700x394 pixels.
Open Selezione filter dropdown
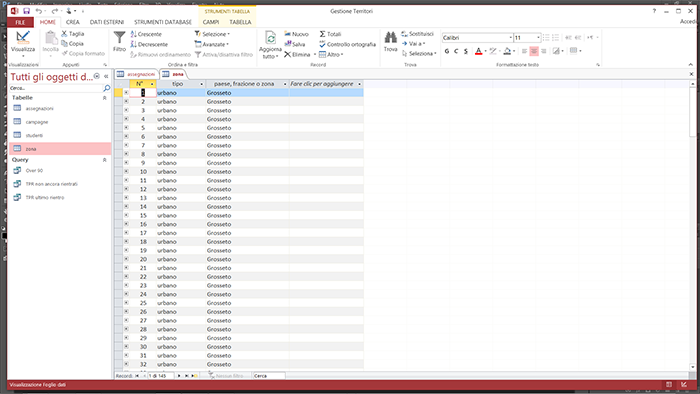coord(212,34)
